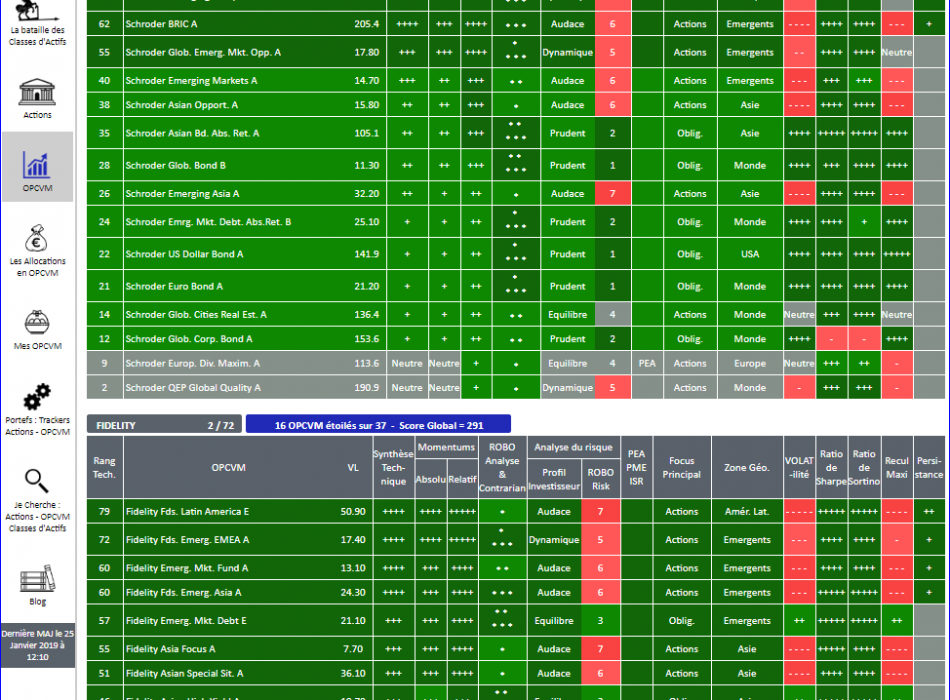This screenshot has width=950, height=700.
Task: Click the Persistance column header
Action: [929, 467]
